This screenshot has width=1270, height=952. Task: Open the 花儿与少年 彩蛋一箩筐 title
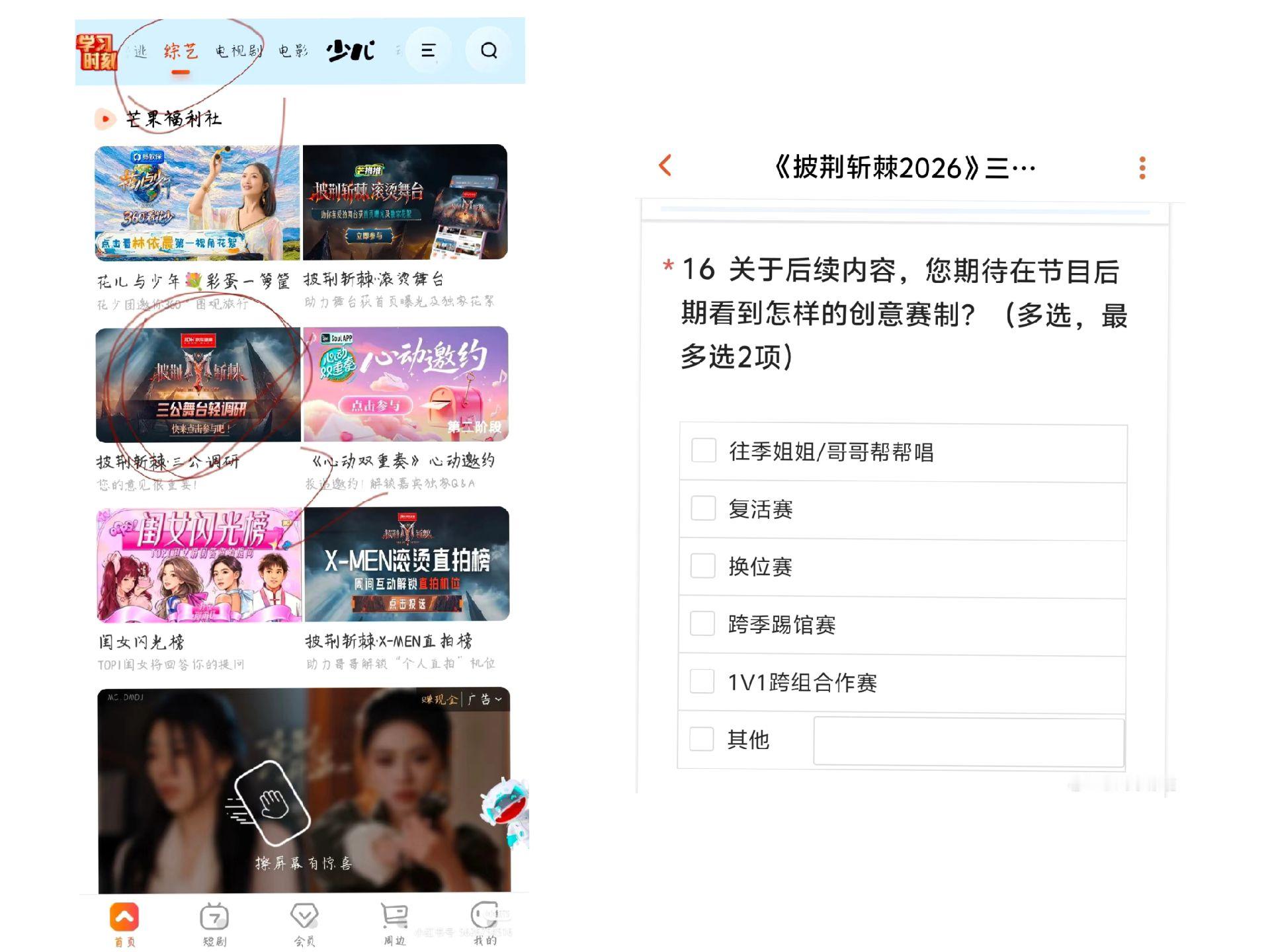(x=193, y=282)
